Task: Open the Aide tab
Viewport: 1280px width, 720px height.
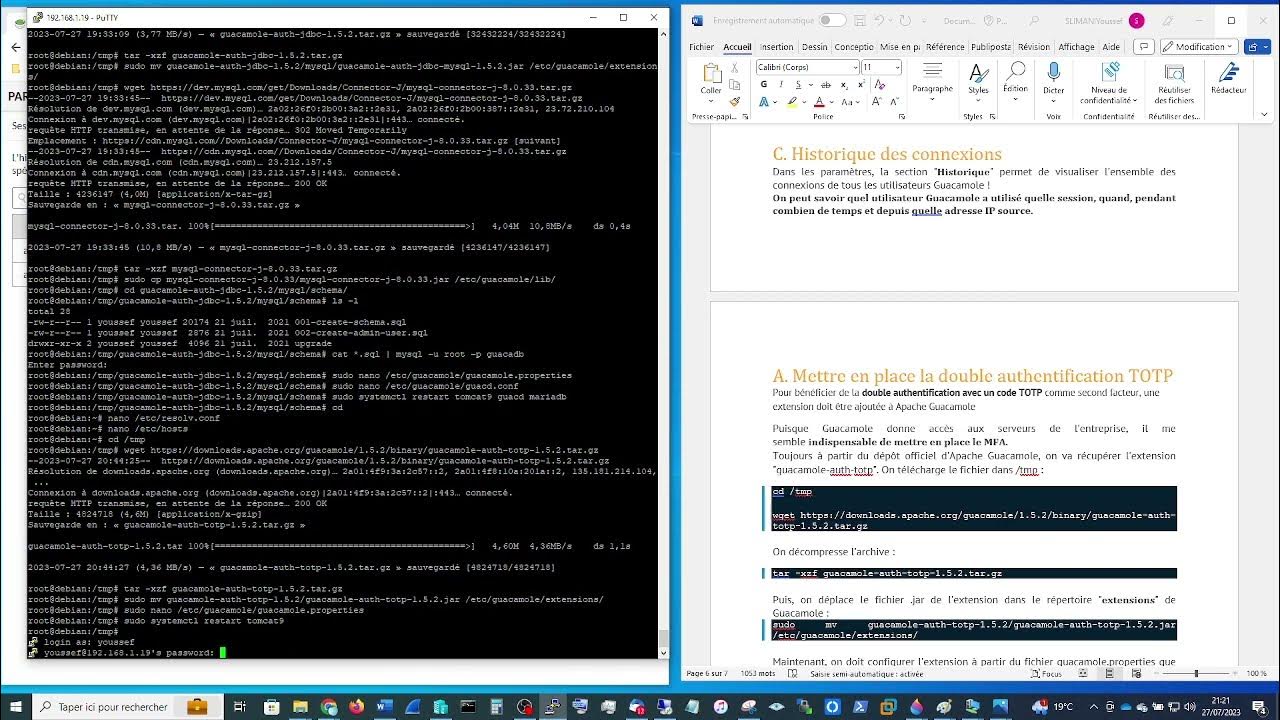Action: coord(1111,46)
